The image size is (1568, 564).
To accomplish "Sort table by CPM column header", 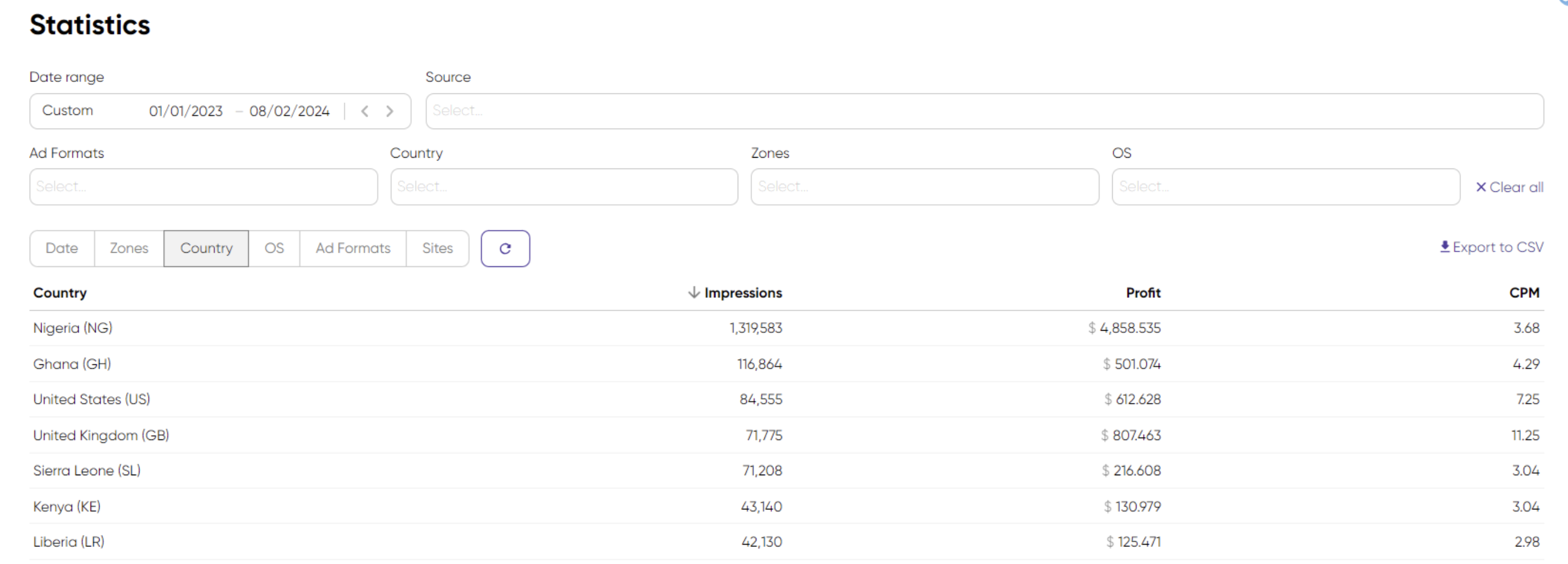I will tap(1524, 293).
